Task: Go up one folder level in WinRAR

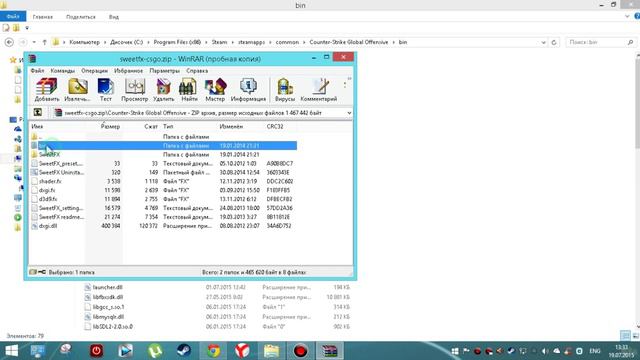Action: point(38,112)
